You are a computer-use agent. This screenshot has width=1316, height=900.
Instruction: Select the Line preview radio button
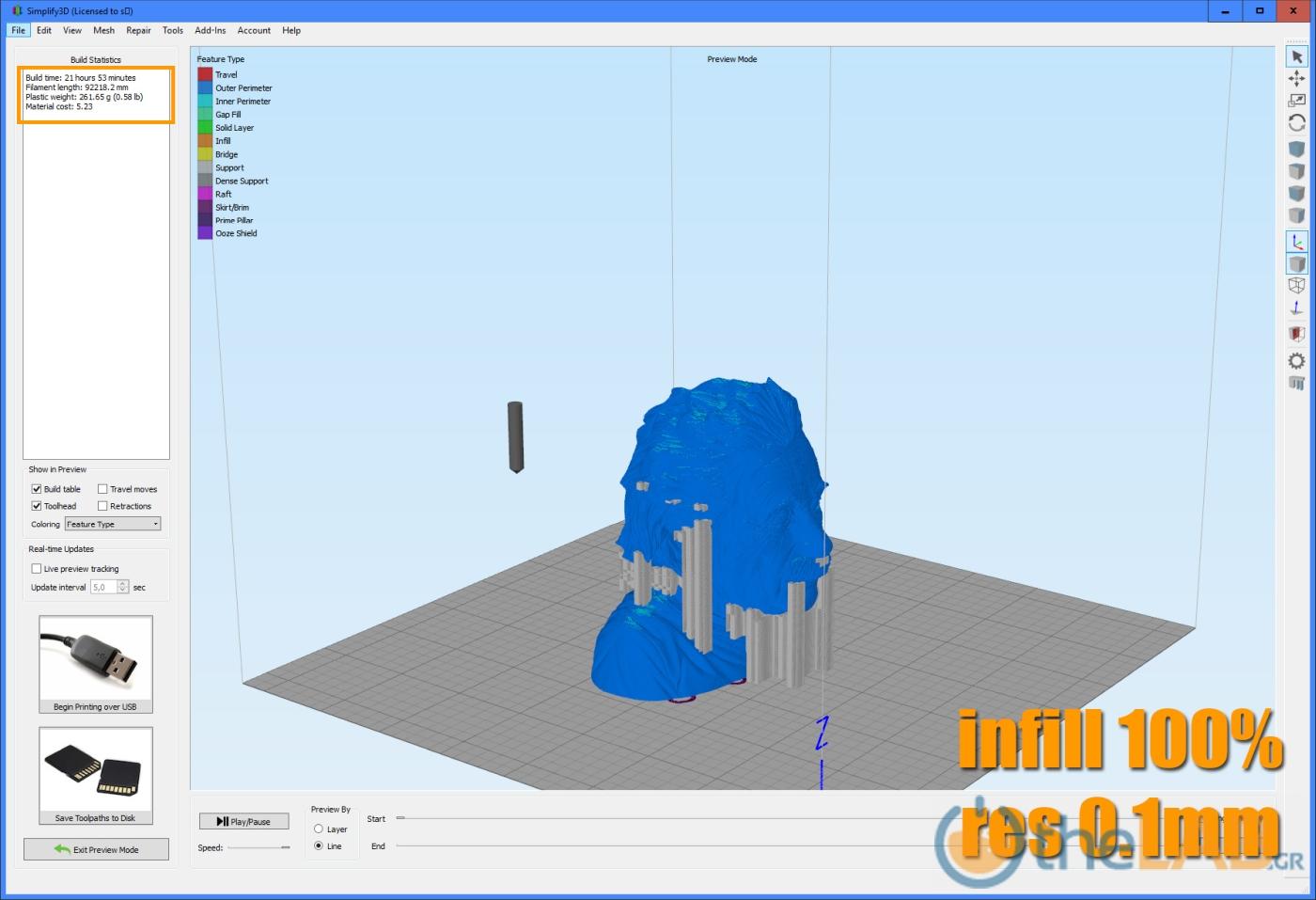click(x=319, y=846)
